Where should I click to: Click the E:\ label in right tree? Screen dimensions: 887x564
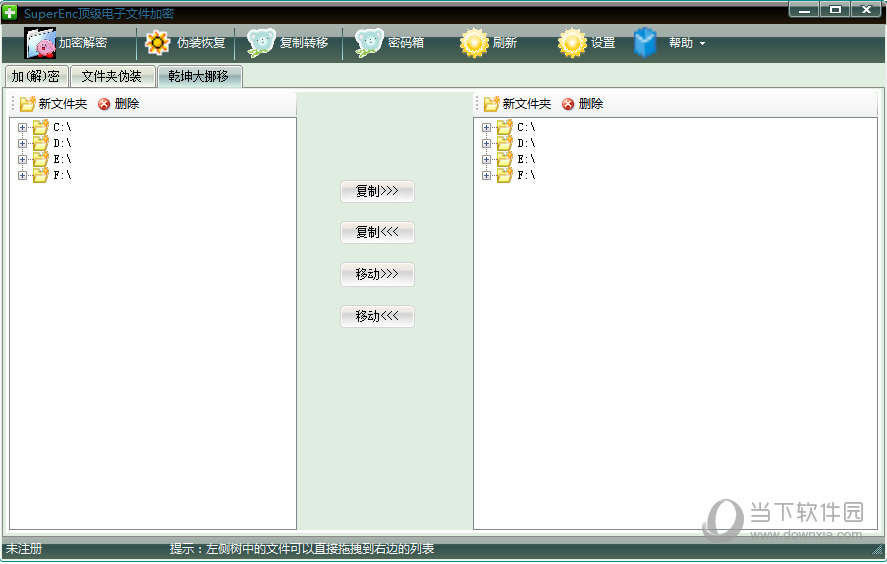(526, 160)
